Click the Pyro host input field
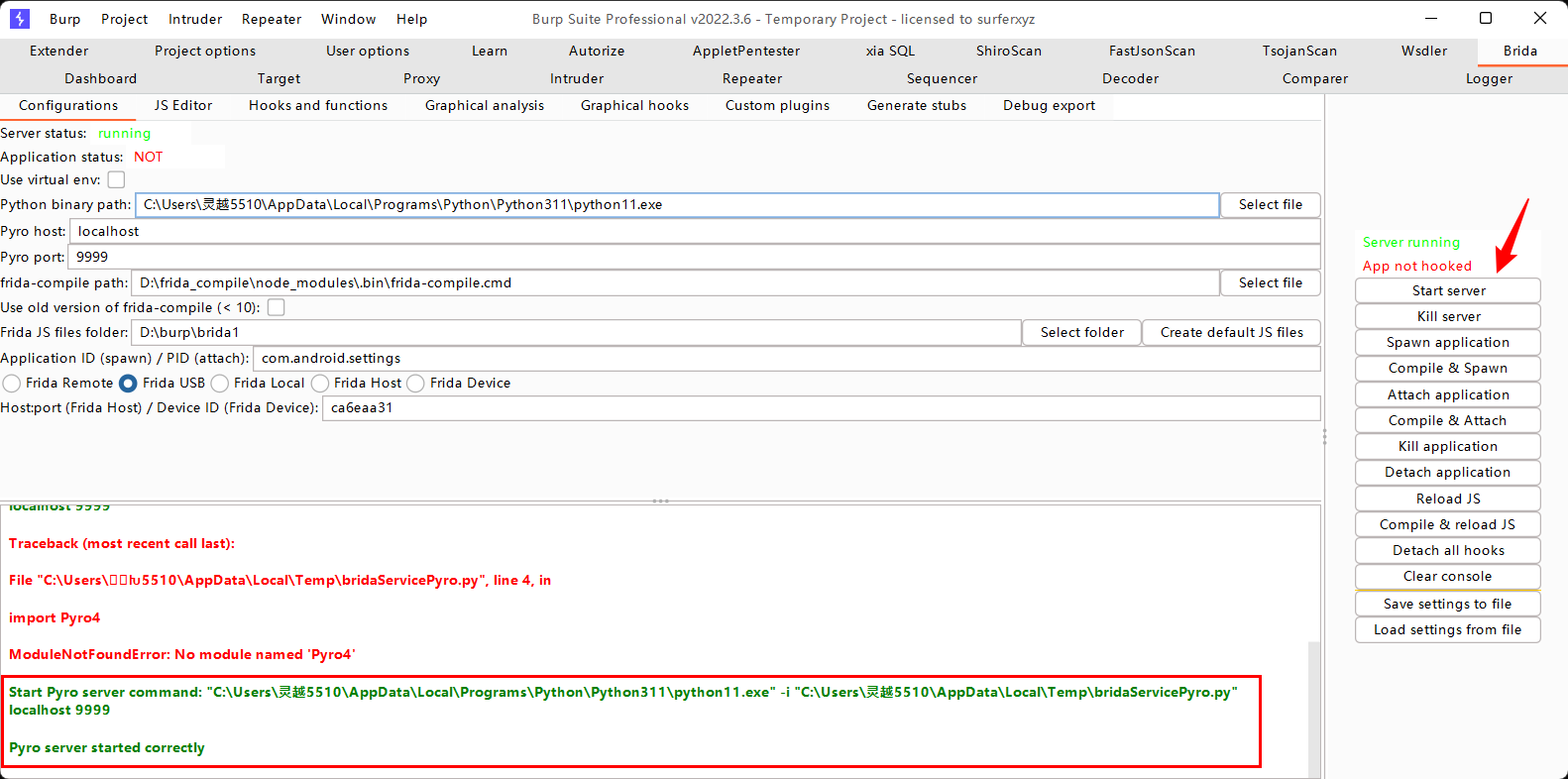The height and width of the screenshot is (779, 1568). [x=695, y=231]
